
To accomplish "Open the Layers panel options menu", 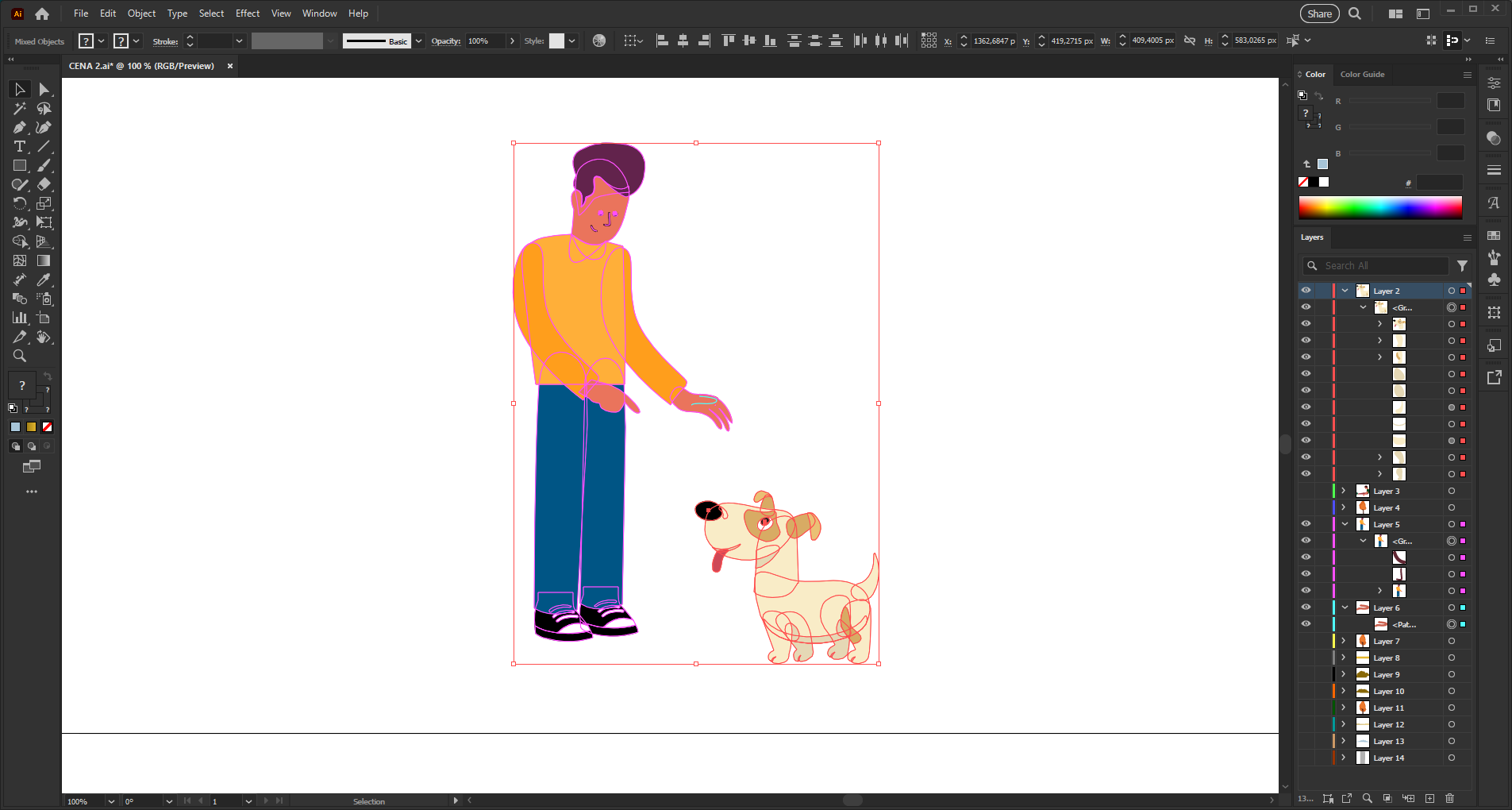I will [1467, 237].
